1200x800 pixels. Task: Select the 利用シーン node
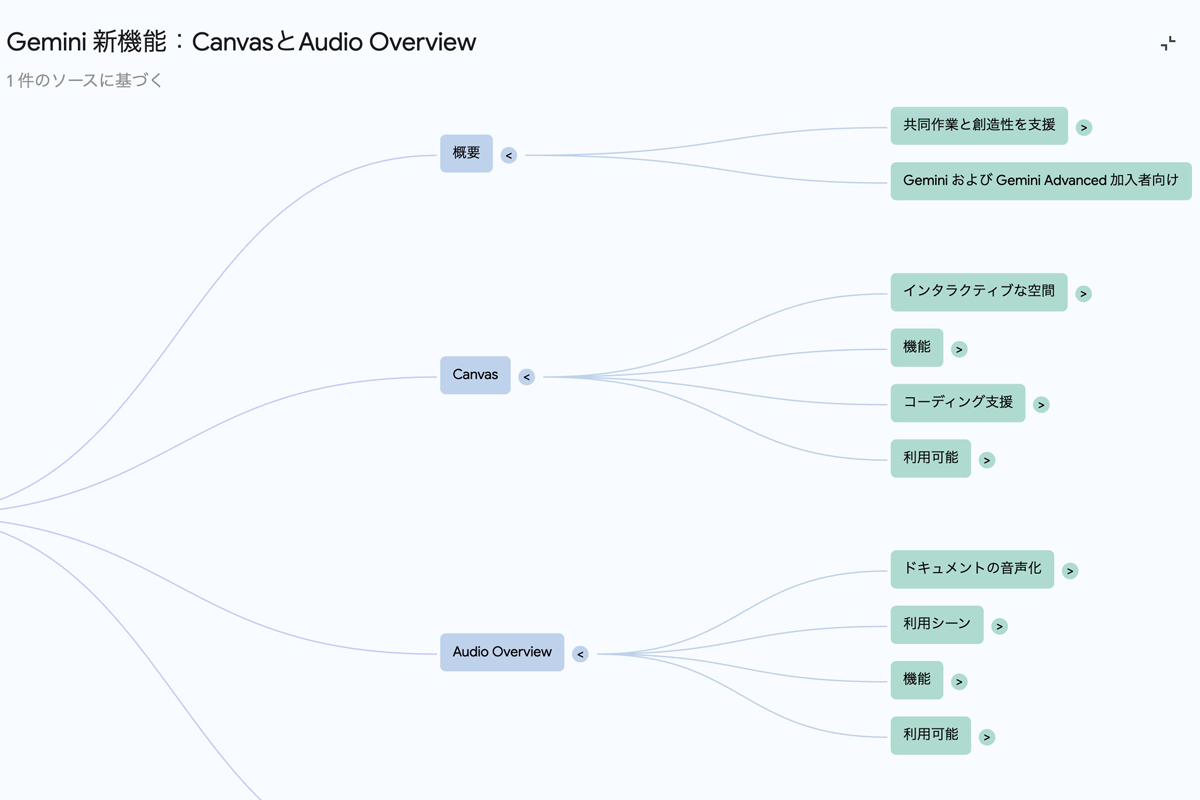(x=937, y=624)
